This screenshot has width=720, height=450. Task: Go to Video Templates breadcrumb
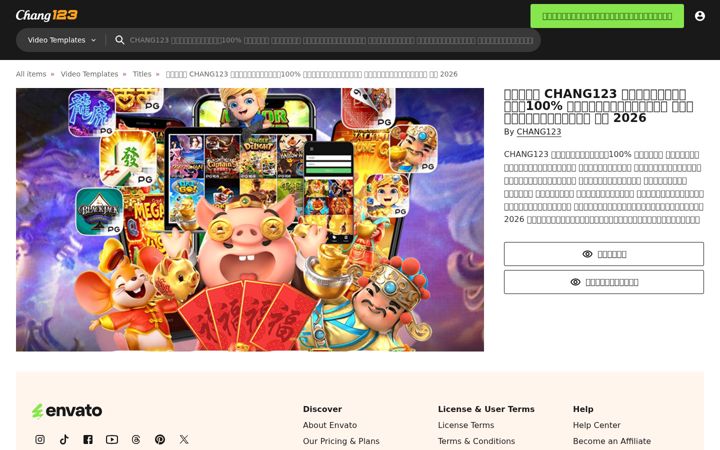[x=89, y=74]
